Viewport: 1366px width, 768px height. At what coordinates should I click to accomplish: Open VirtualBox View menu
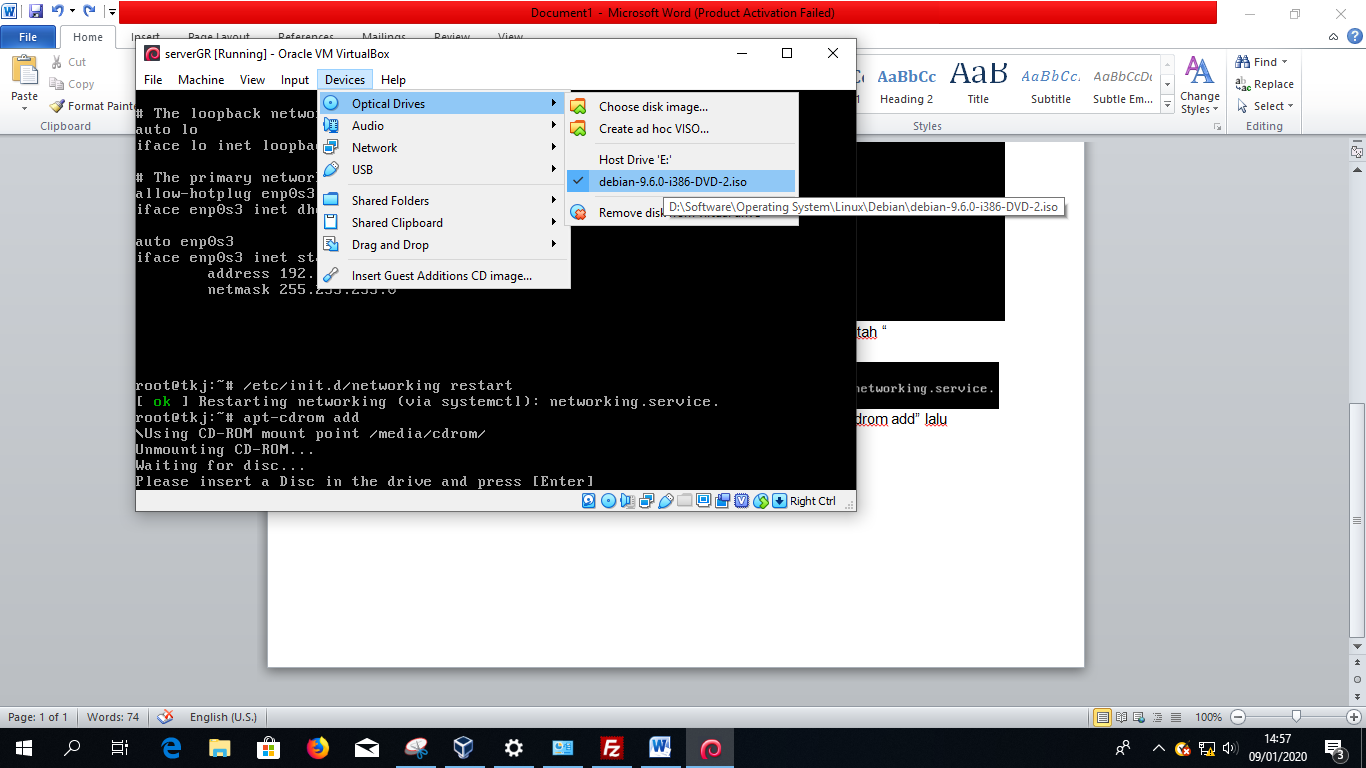[x=253, y=80]
